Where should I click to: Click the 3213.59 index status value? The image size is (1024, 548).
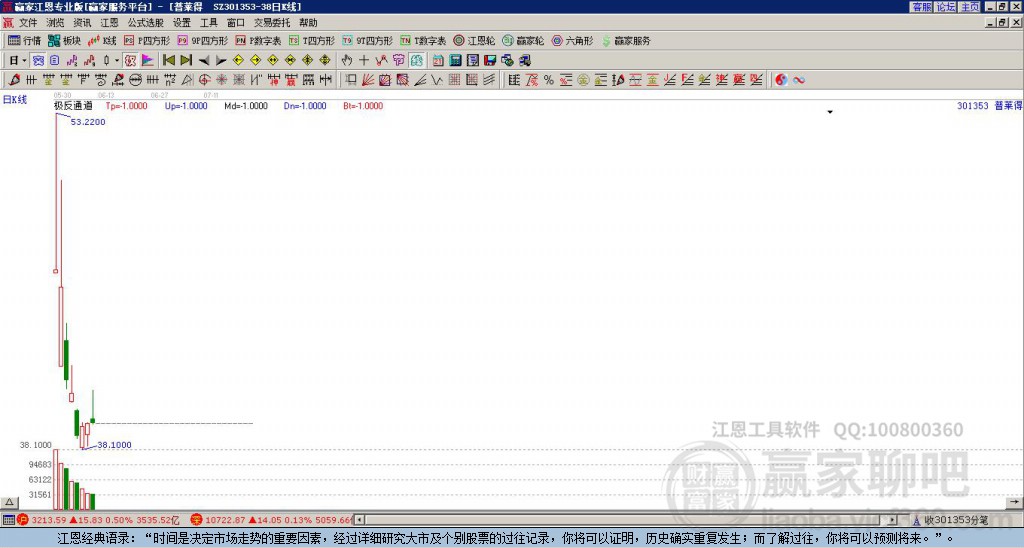[49, 520]
